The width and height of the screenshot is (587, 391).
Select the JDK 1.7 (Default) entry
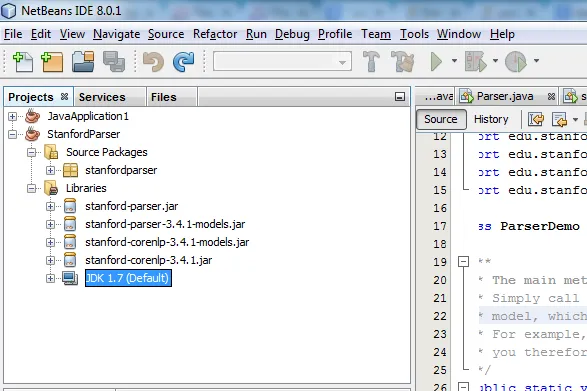pyautogui.click(x=128, y=278)
